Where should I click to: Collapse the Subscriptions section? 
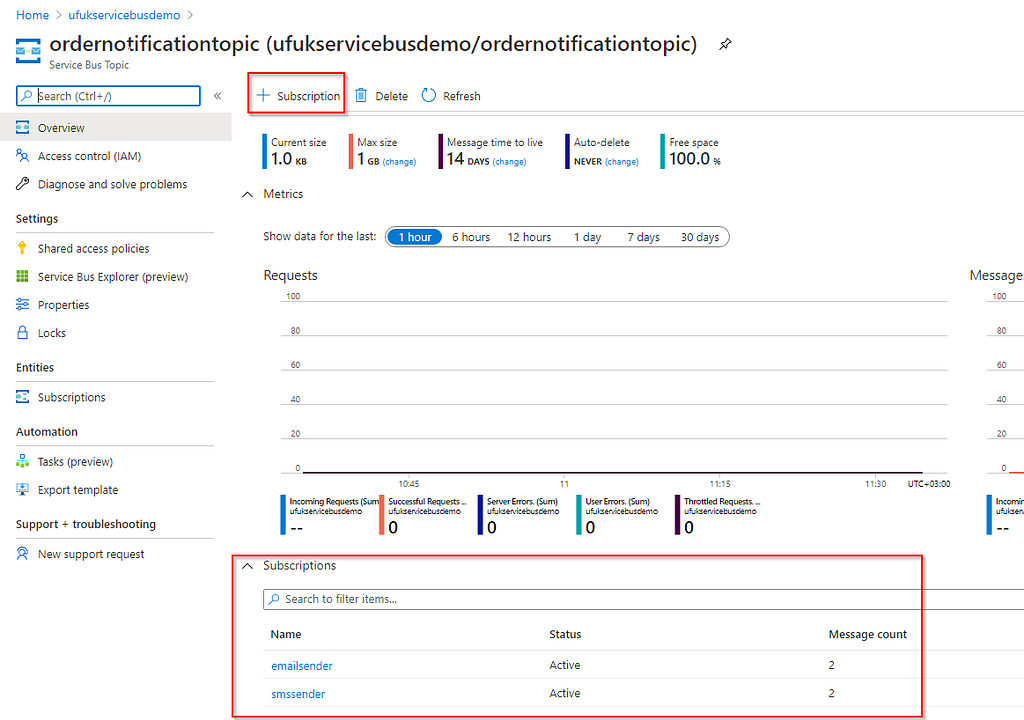point(248,566)
